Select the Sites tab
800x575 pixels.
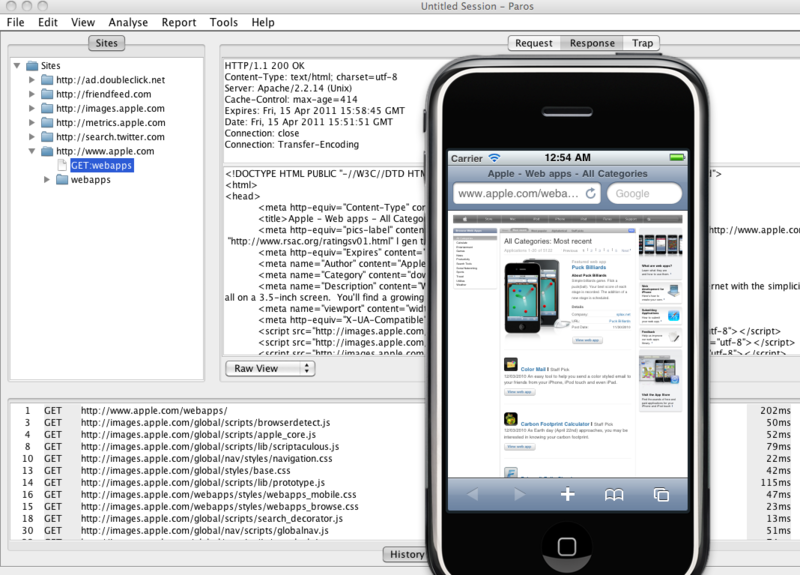pyautogui.click(x=107, y=43)
